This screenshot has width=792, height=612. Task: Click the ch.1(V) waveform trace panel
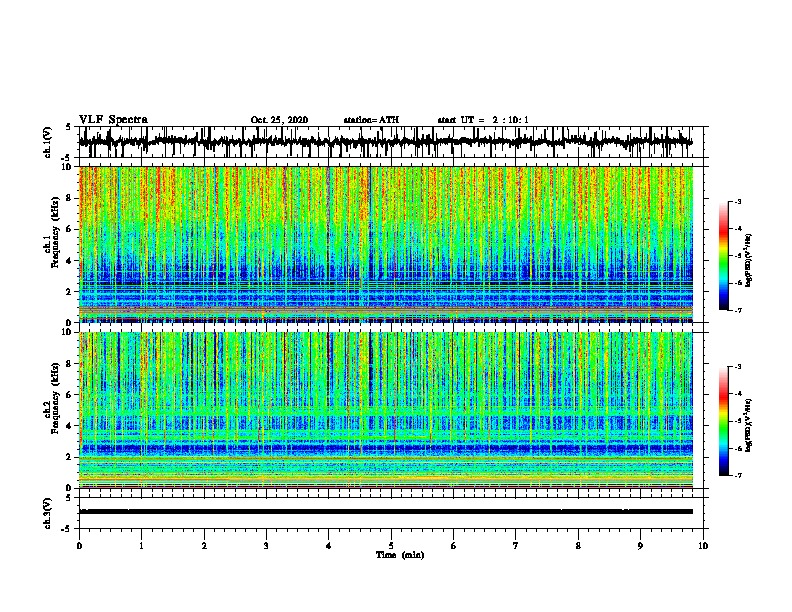393,142
